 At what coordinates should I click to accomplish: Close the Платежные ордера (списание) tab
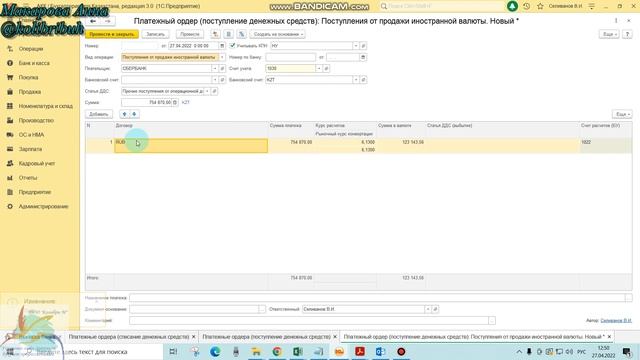(193, 337)
